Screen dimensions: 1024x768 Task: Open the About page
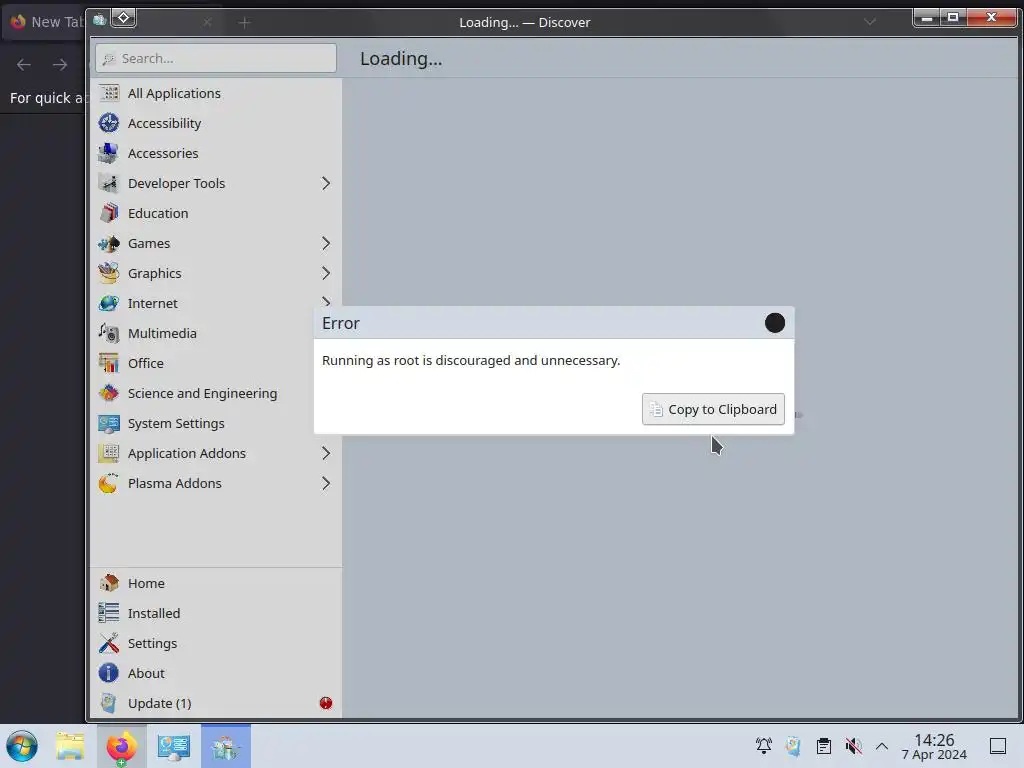[216, 673]
